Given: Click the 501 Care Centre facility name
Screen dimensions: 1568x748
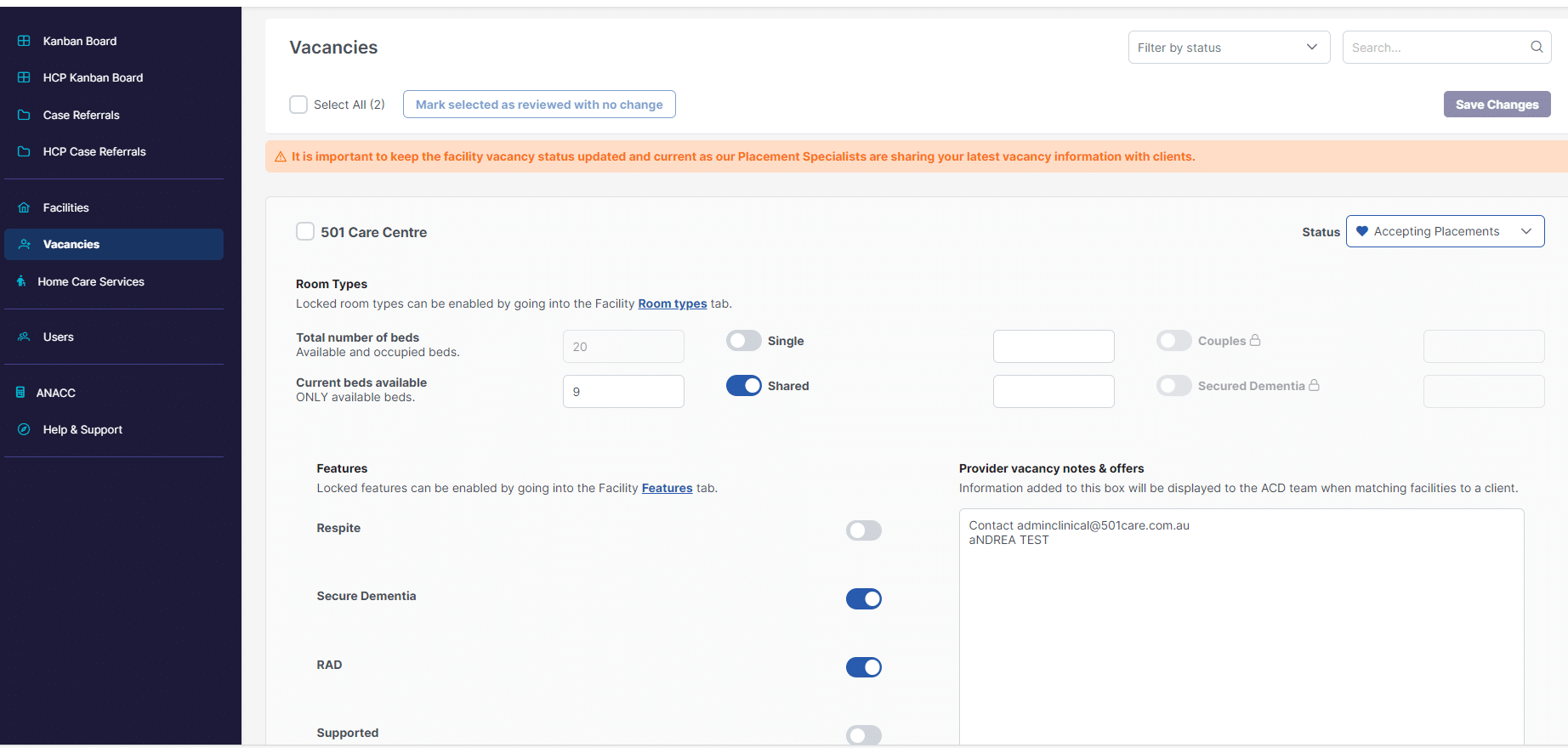Looking at the screenshot, I should (374, 232).
